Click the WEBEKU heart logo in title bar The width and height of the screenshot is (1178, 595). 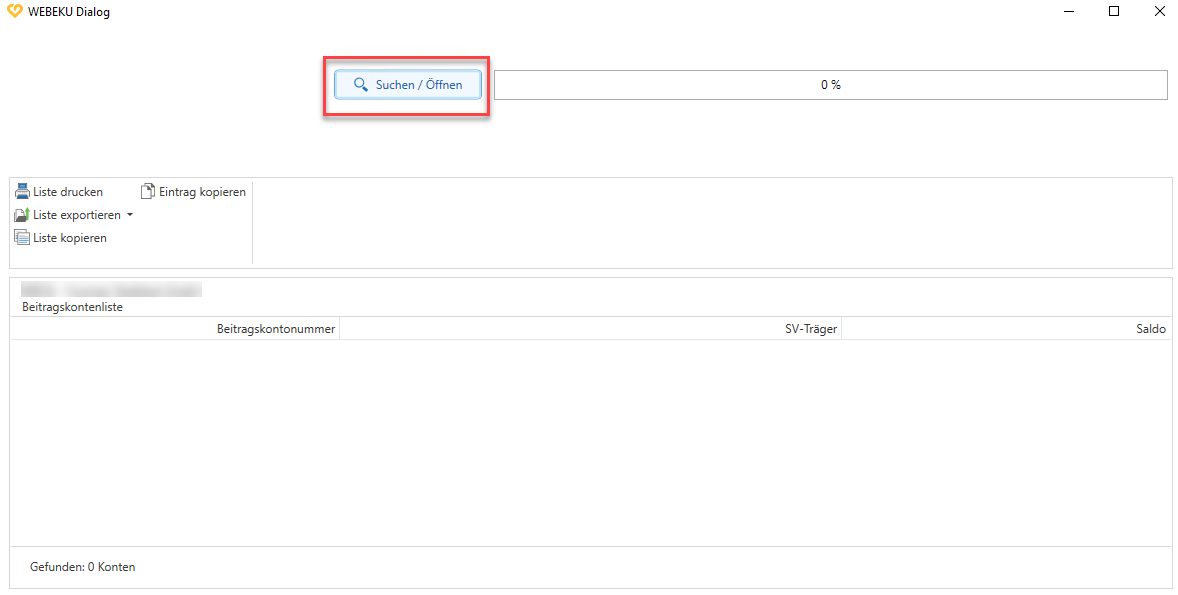pos(14,12)
